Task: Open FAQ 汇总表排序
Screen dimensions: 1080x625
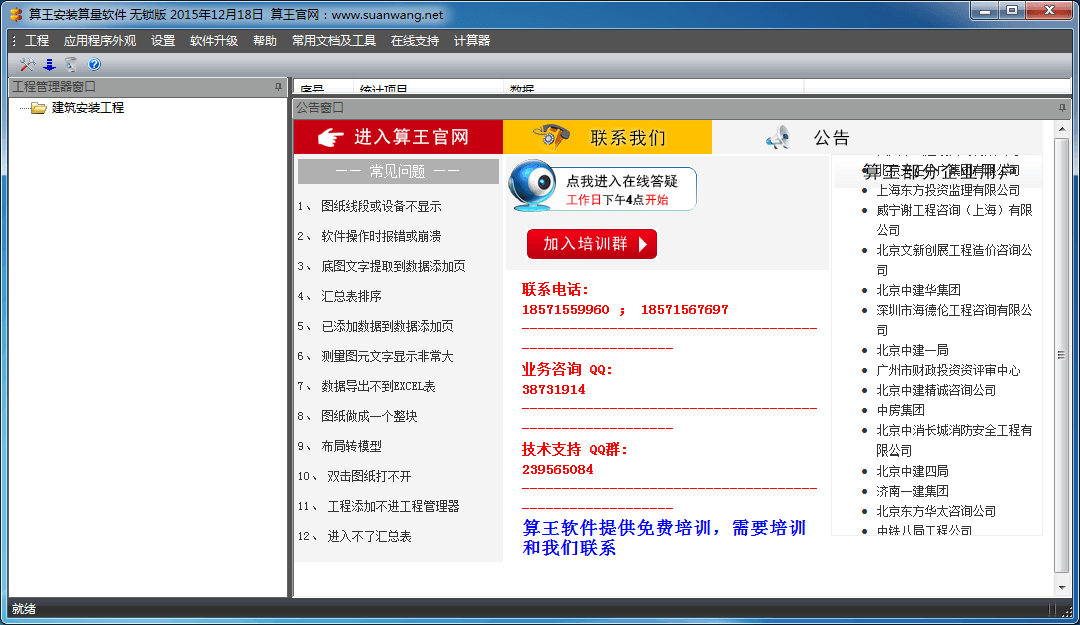Action: click(351, 296)
